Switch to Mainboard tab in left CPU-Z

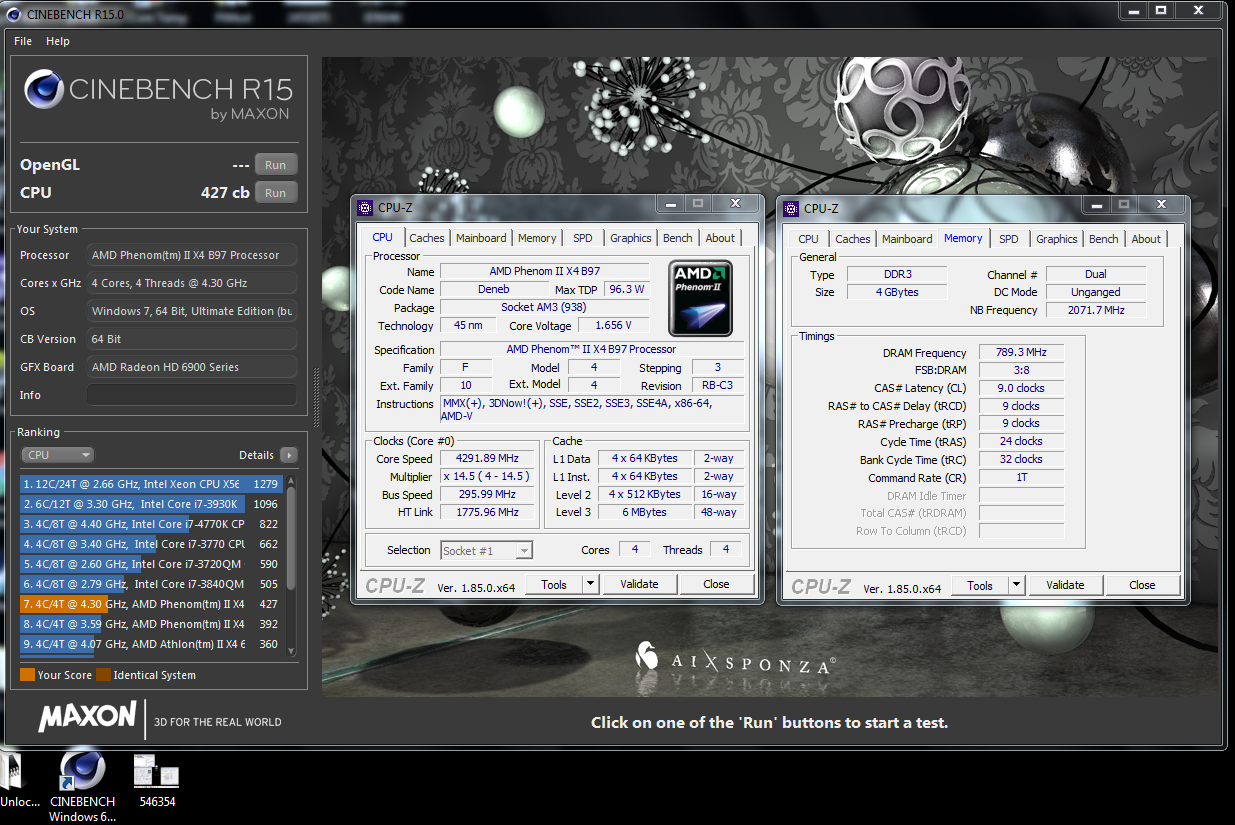(481, 238)
